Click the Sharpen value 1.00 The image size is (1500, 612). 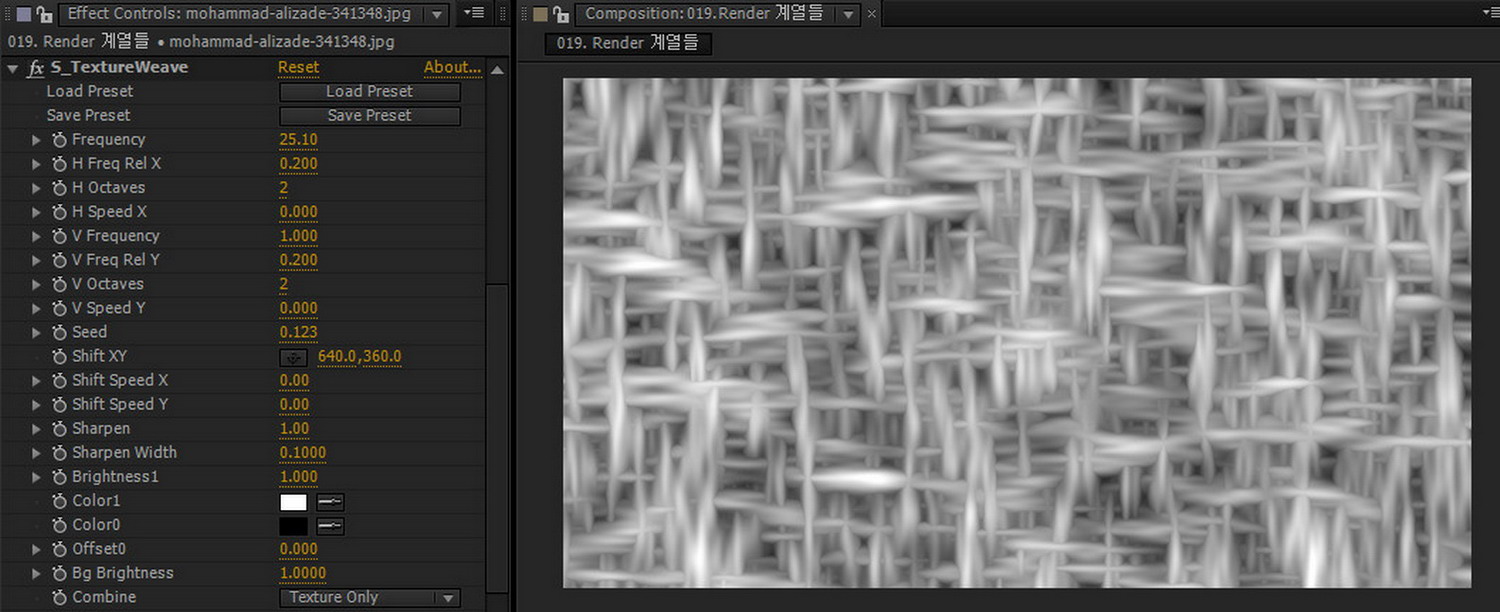coord(294,429)
